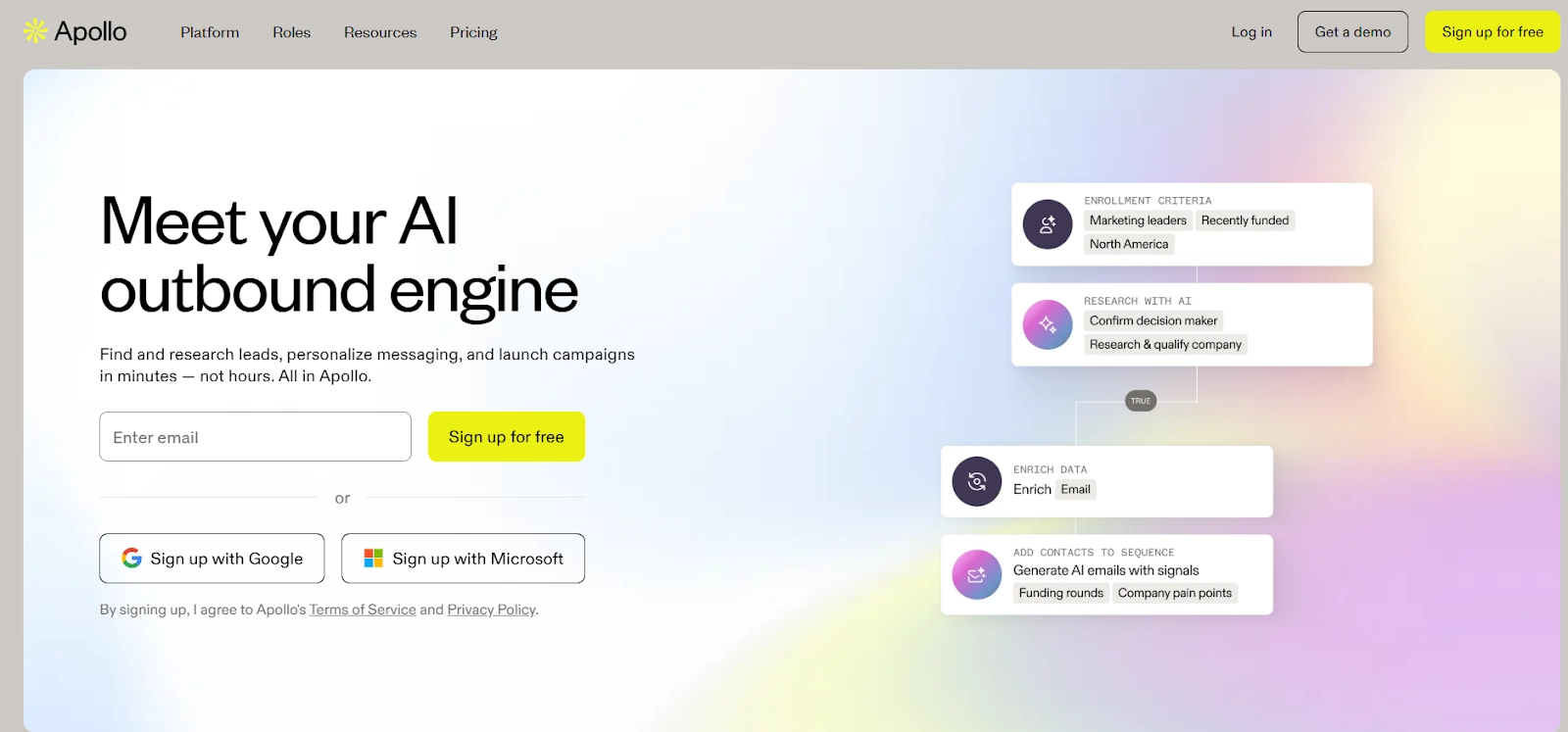Click the Funding rounds tag

[x=1060, y=593]
